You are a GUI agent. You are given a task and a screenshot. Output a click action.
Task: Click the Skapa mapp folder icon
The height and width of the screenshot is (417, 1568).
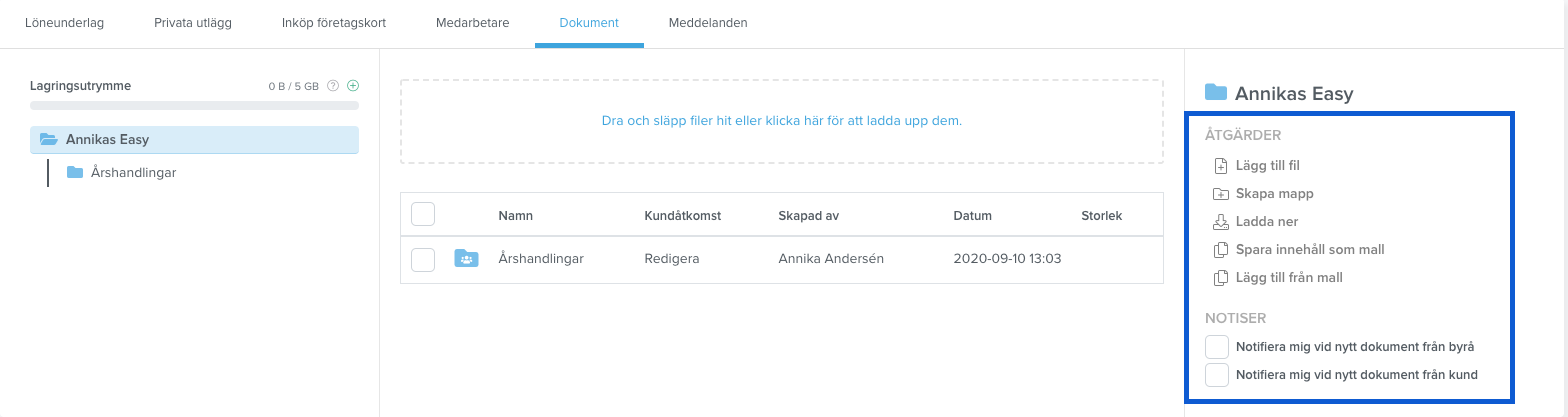pyautogui.click(x=1220, y=194)
